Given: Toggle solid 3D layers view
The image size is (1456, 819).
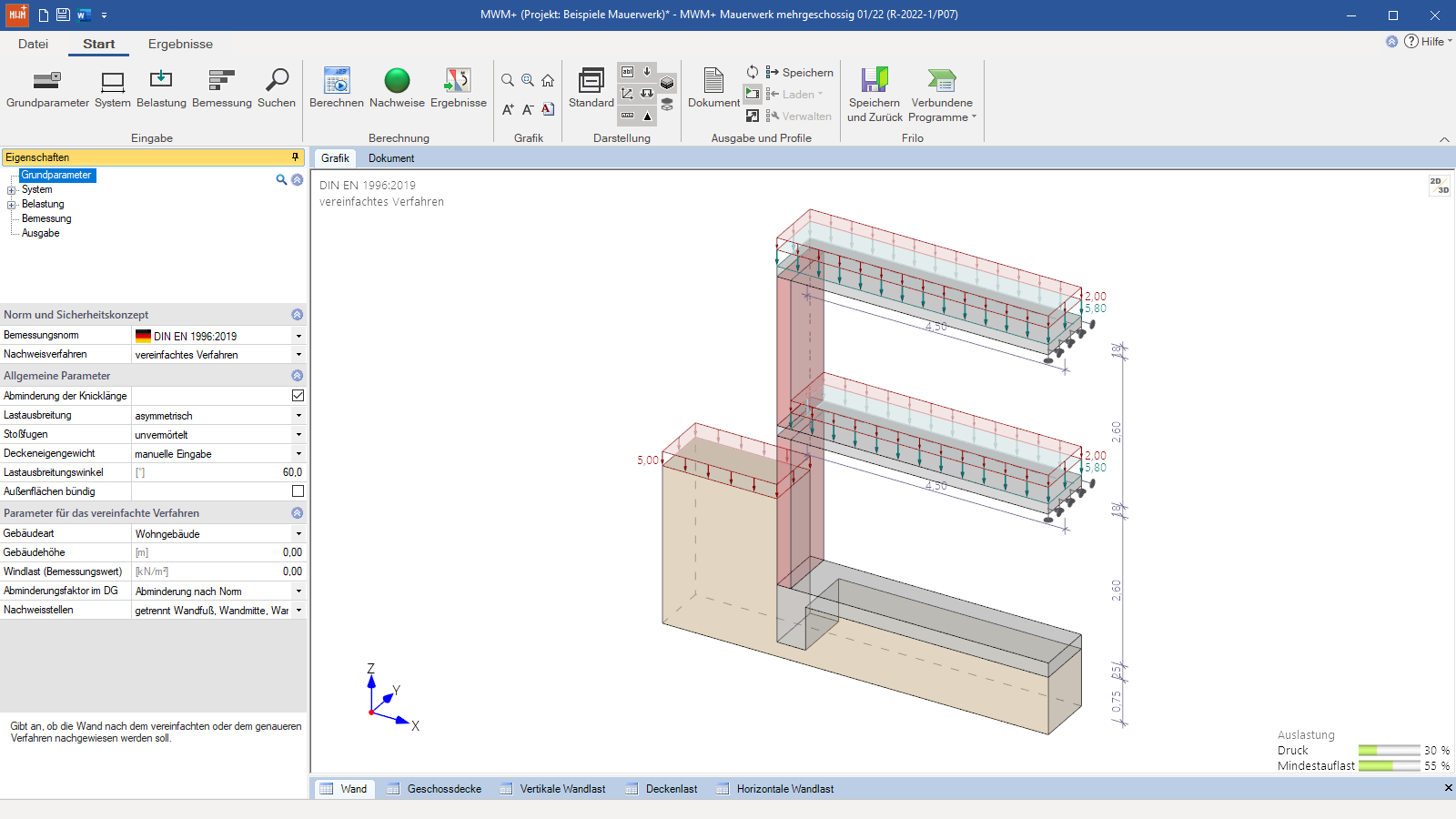Looking at the screenshot, I should (667, 84).
